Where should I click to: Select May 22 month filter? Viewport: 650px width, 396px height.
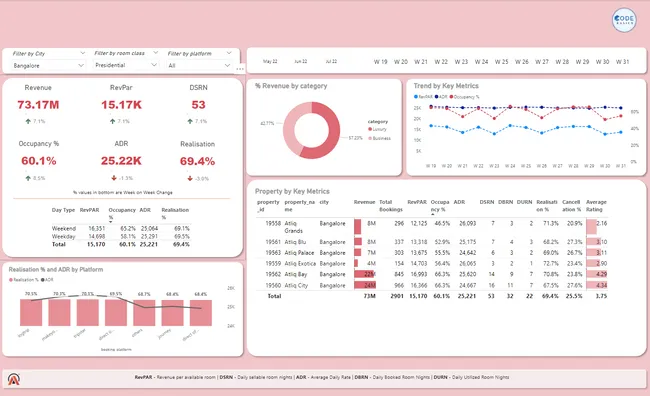click(x=270, y=61)
